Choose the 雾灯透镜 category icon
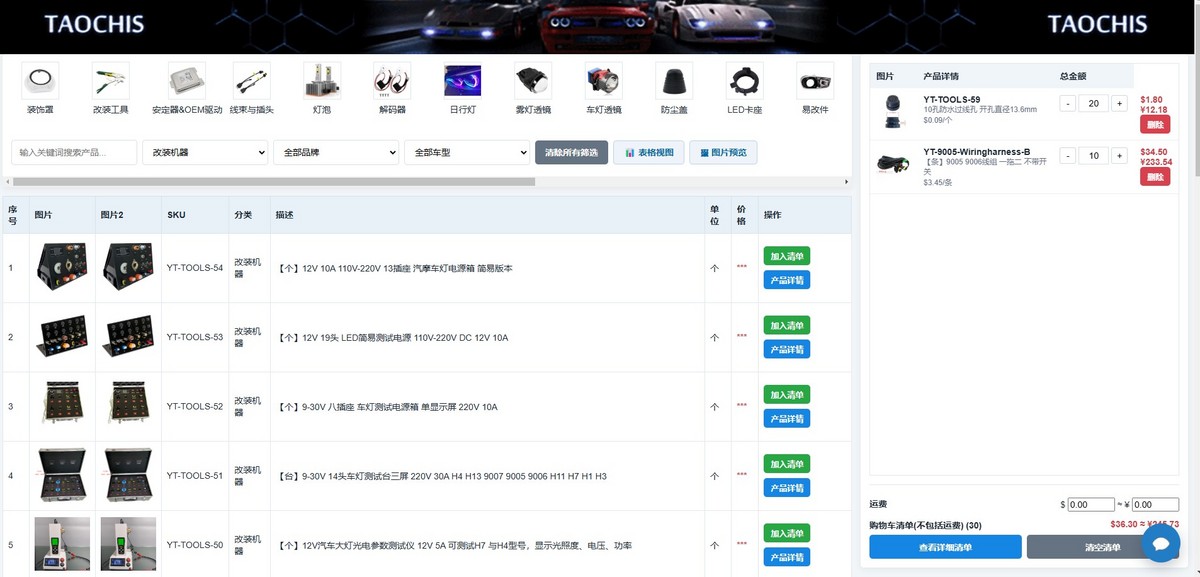 tap(533, 80)
